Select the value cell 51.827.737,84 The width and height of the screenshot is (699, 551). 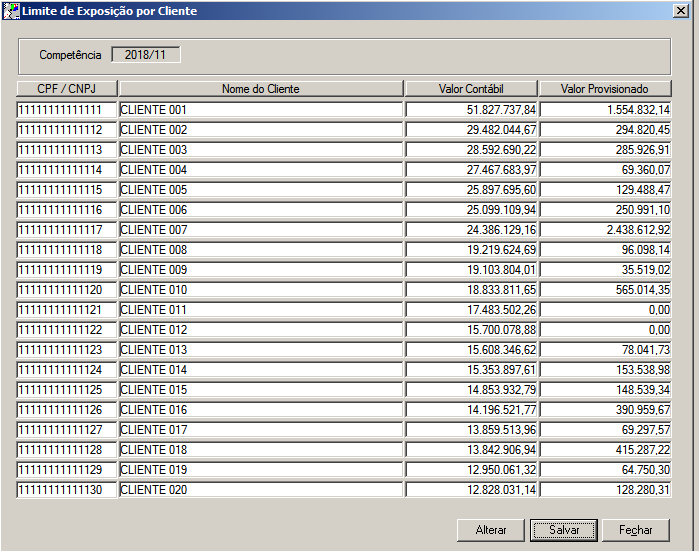[x=471, y=110]
